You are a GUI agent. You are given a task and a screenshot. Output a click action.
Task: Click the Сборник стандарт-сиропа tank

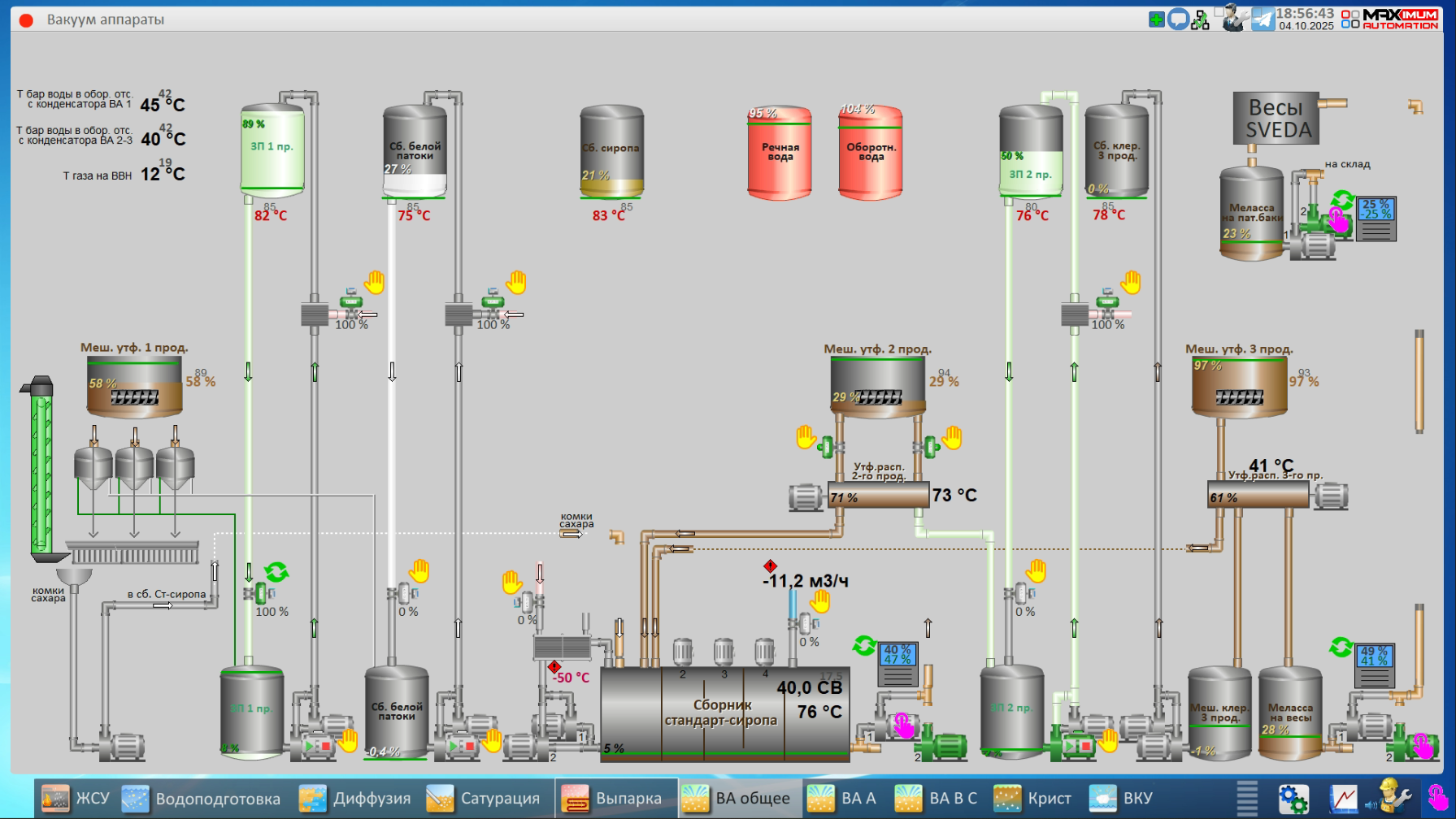724,713
